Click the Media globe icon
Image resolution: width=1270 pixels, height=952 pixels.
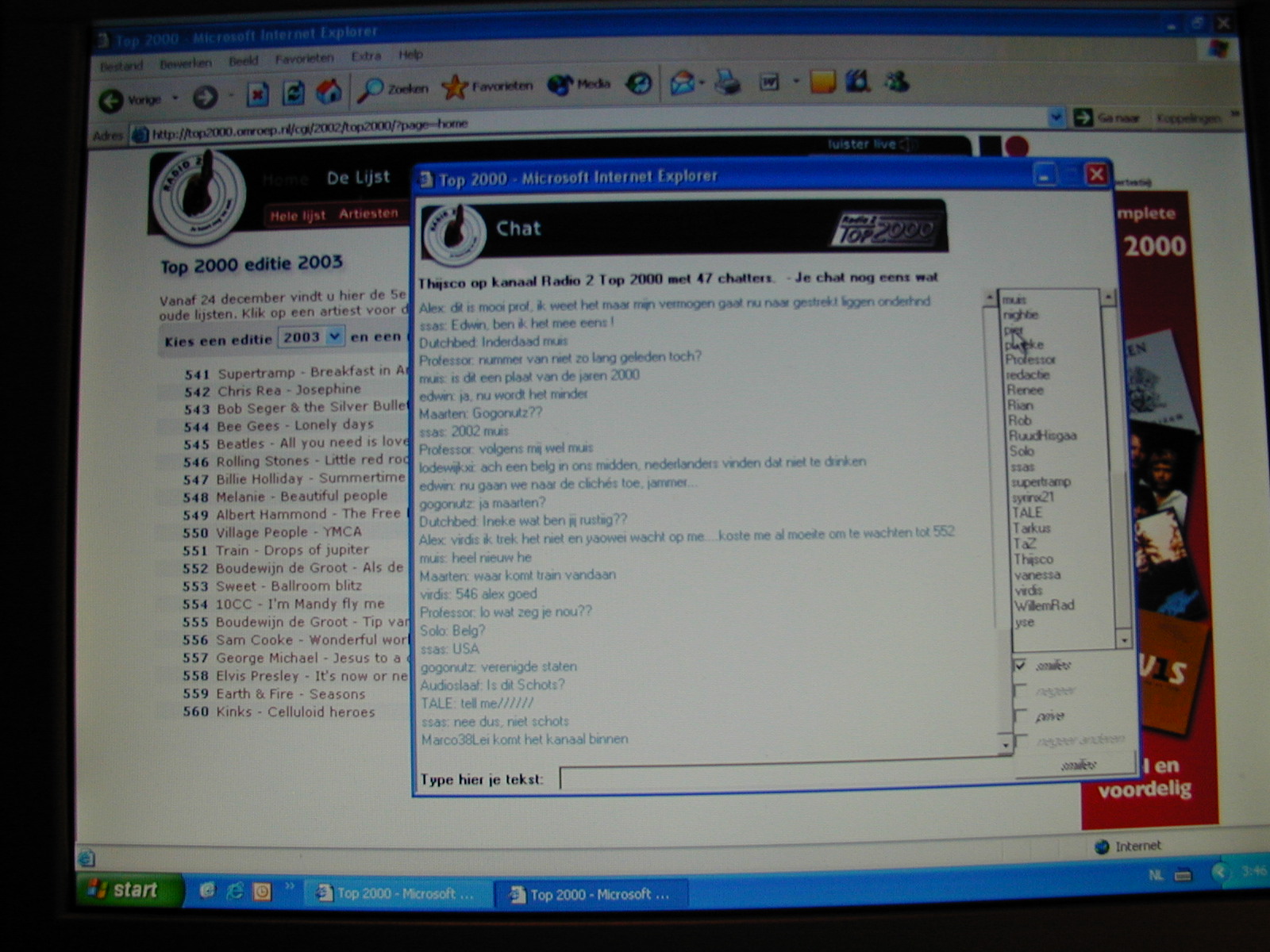(560, 84)
